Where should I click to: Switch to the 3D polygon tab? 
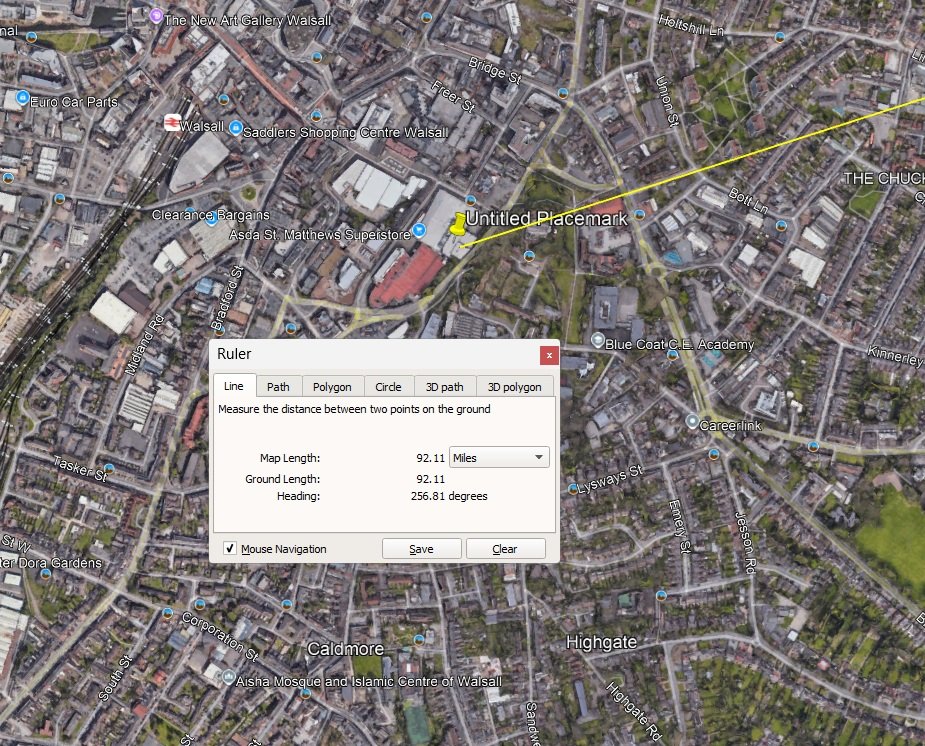coord(514,387)
